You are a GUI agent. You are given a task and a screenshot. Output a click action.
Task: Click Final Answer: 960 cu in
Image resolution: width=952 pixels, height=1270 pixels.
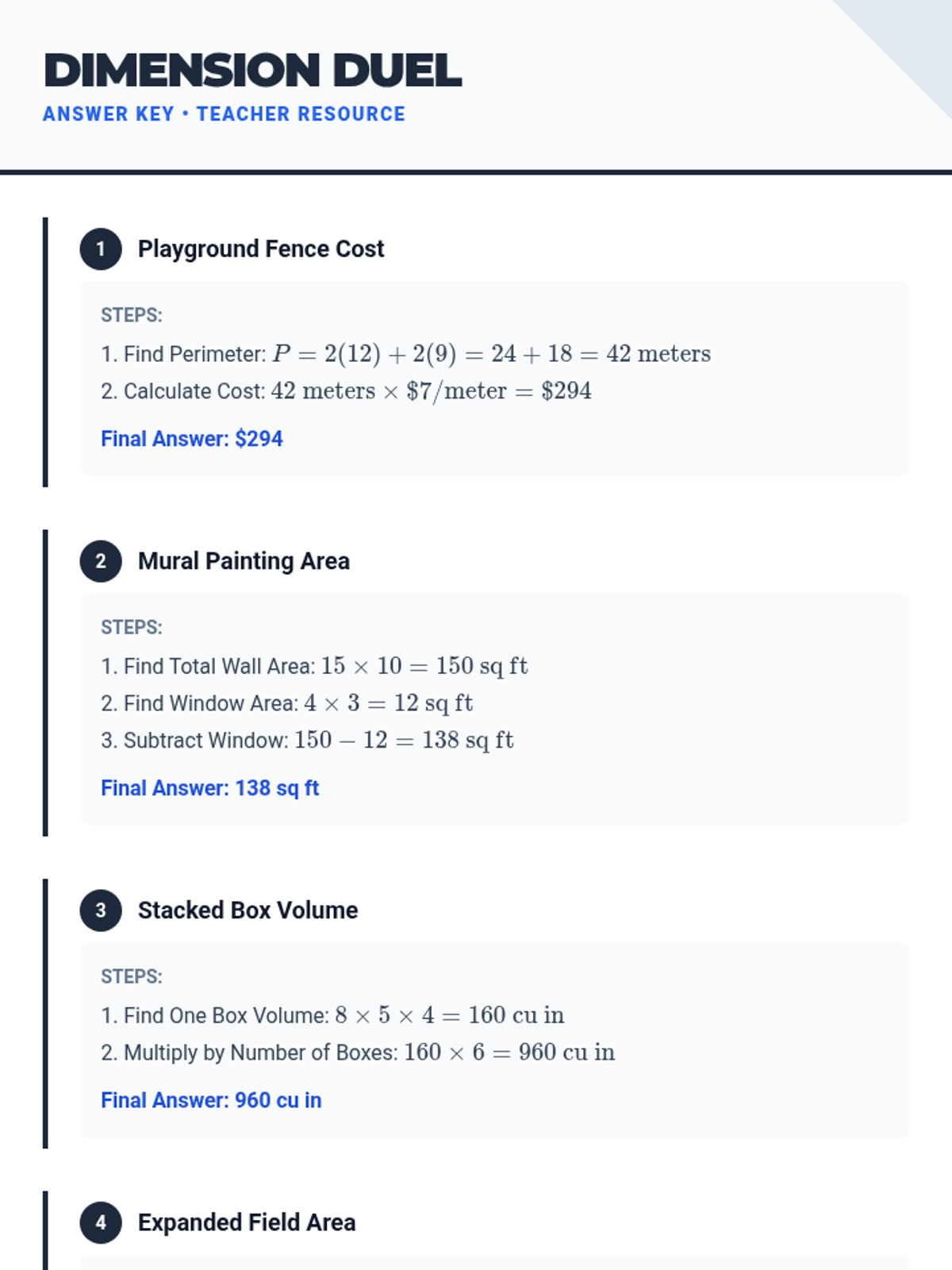click(211, 1100)
